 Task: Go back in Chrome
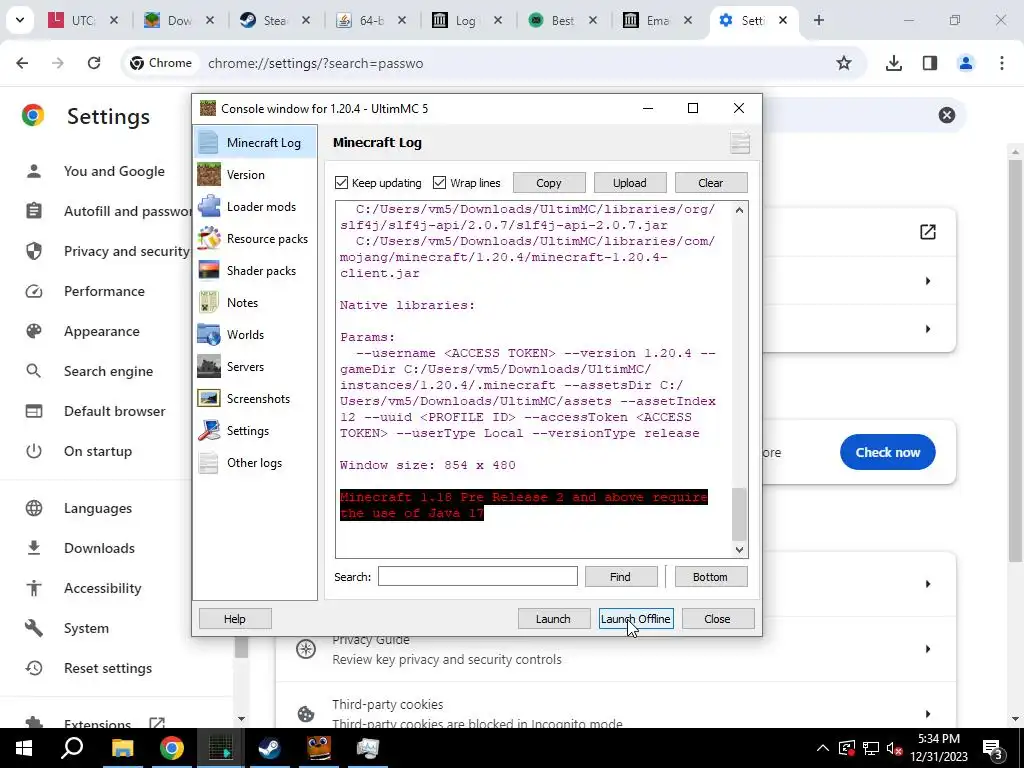[x=22, y=63]
